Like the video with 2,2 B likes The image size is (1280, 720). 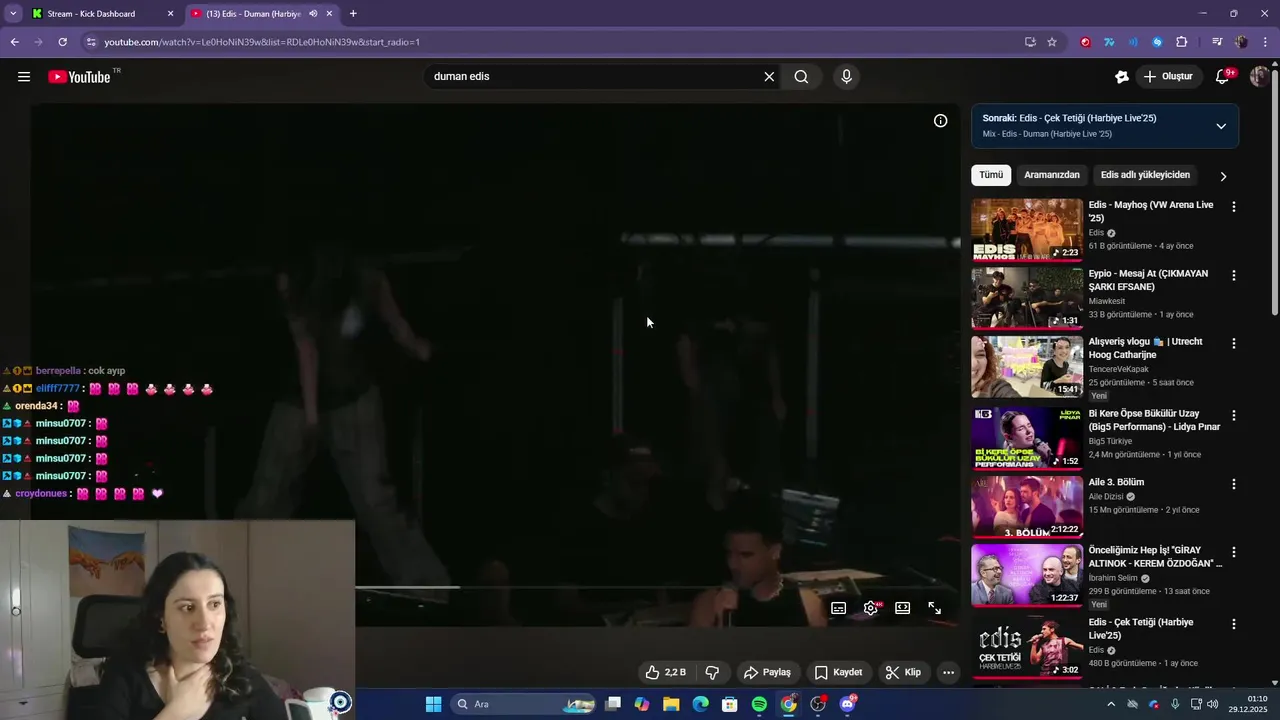[x=666, y=672]
